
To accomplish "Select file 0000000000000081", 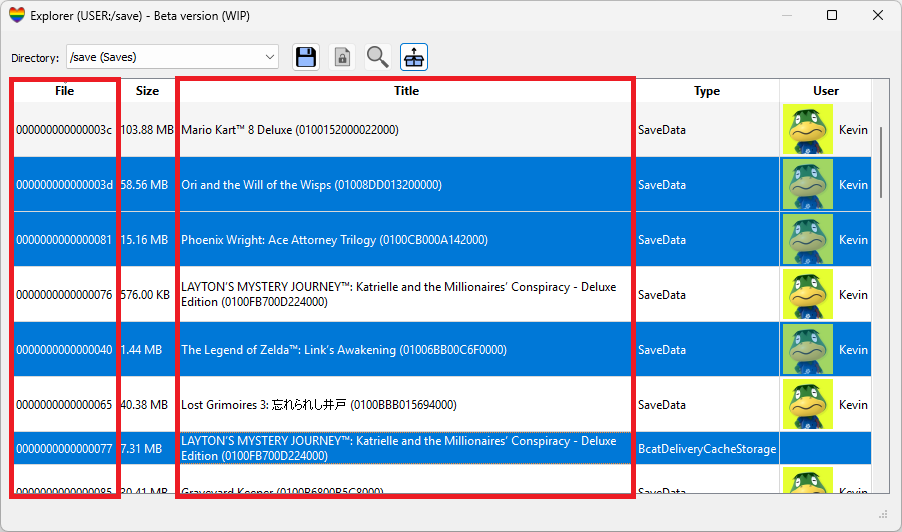I will coord(64,240).
